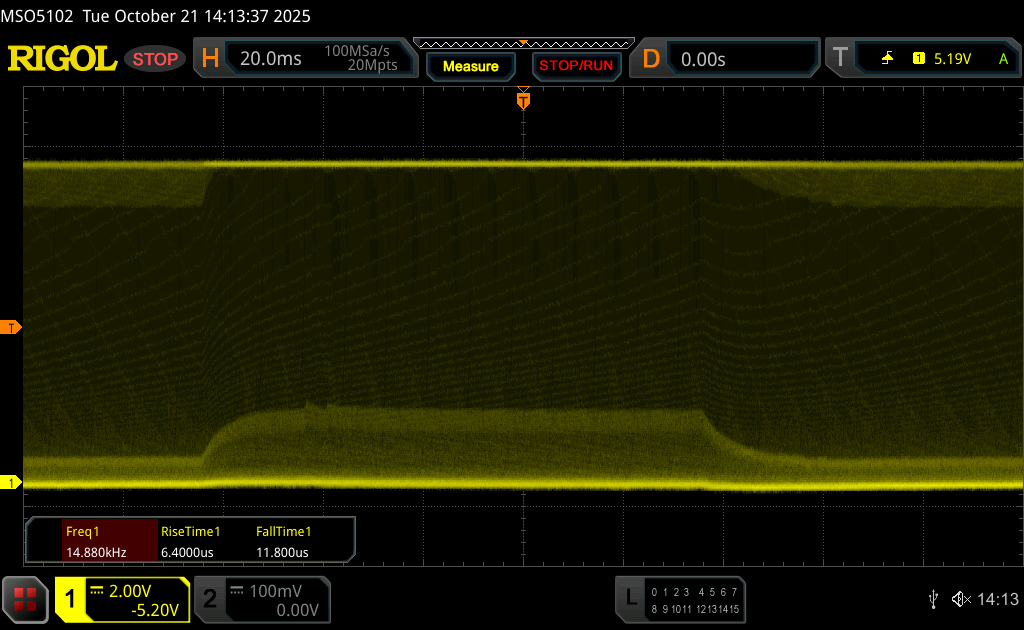
Task: Open the delay D offset icon
Action: [x=651, y=59]
